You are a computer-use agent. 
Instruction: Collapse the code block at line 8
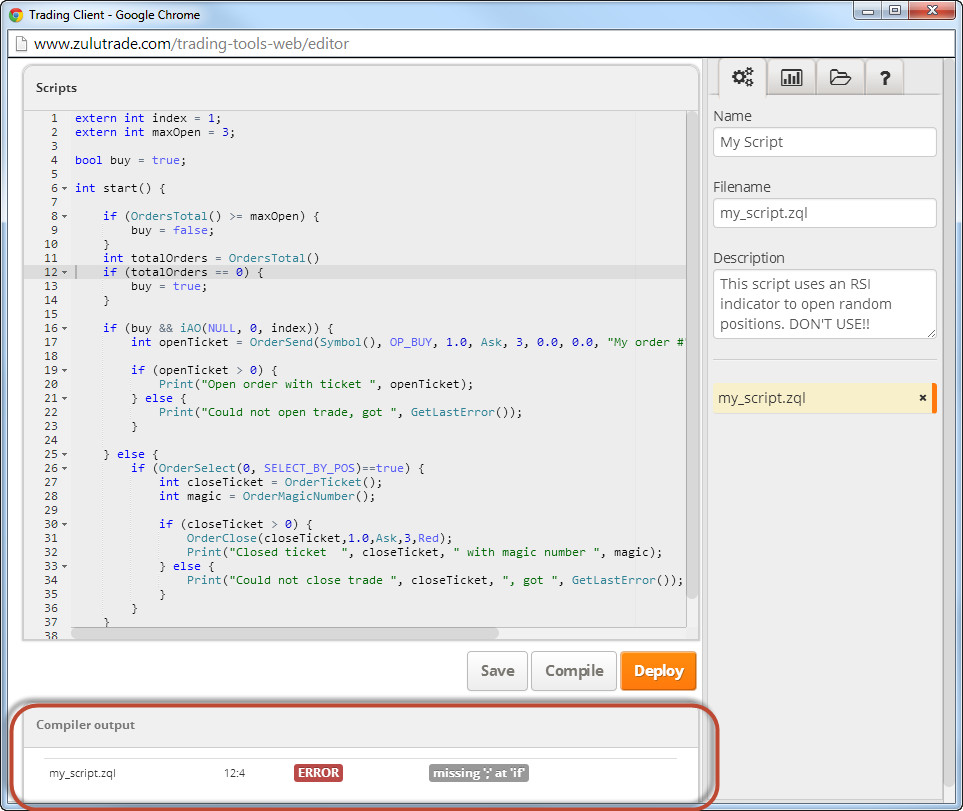click(x=65, y=216)
